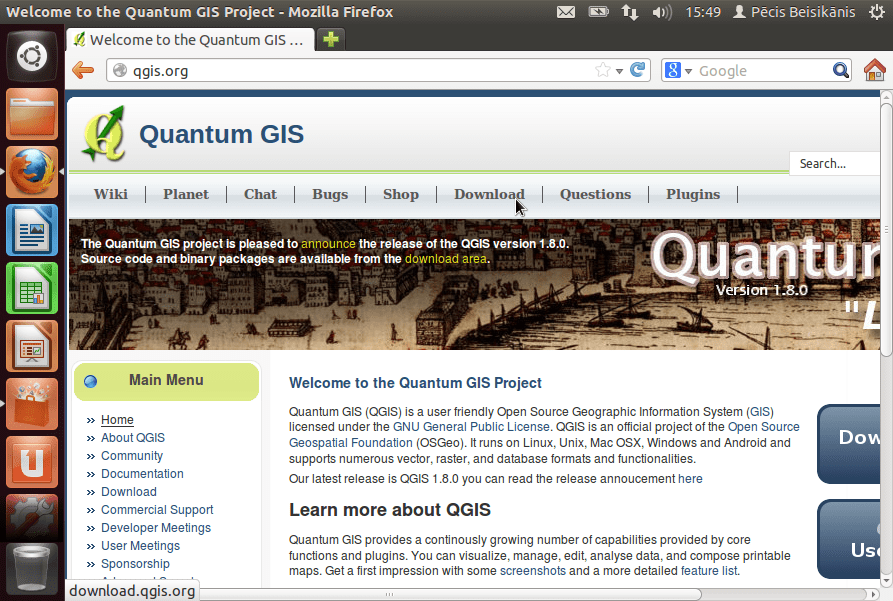Open the session power gear menu
The width and height of the screenshot is (893, 601).
point(877,12)
